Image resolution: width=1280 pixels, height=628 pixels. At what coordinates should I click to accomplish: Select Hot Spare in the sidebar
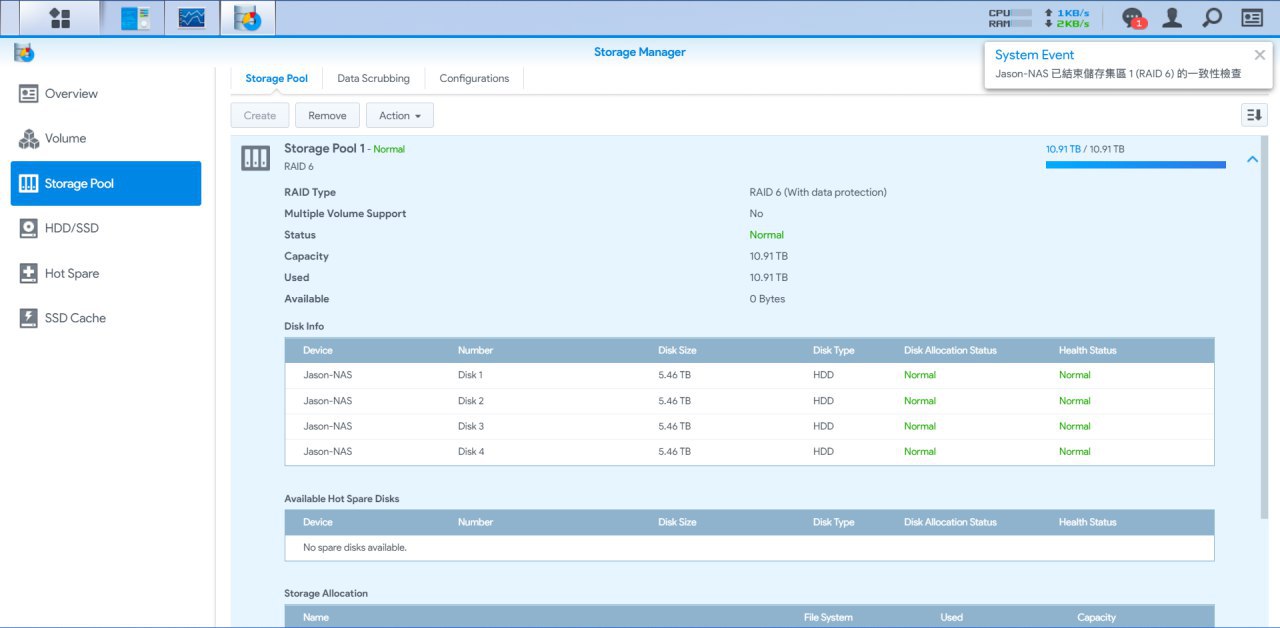pyautogui.click(x=71, y=274)
